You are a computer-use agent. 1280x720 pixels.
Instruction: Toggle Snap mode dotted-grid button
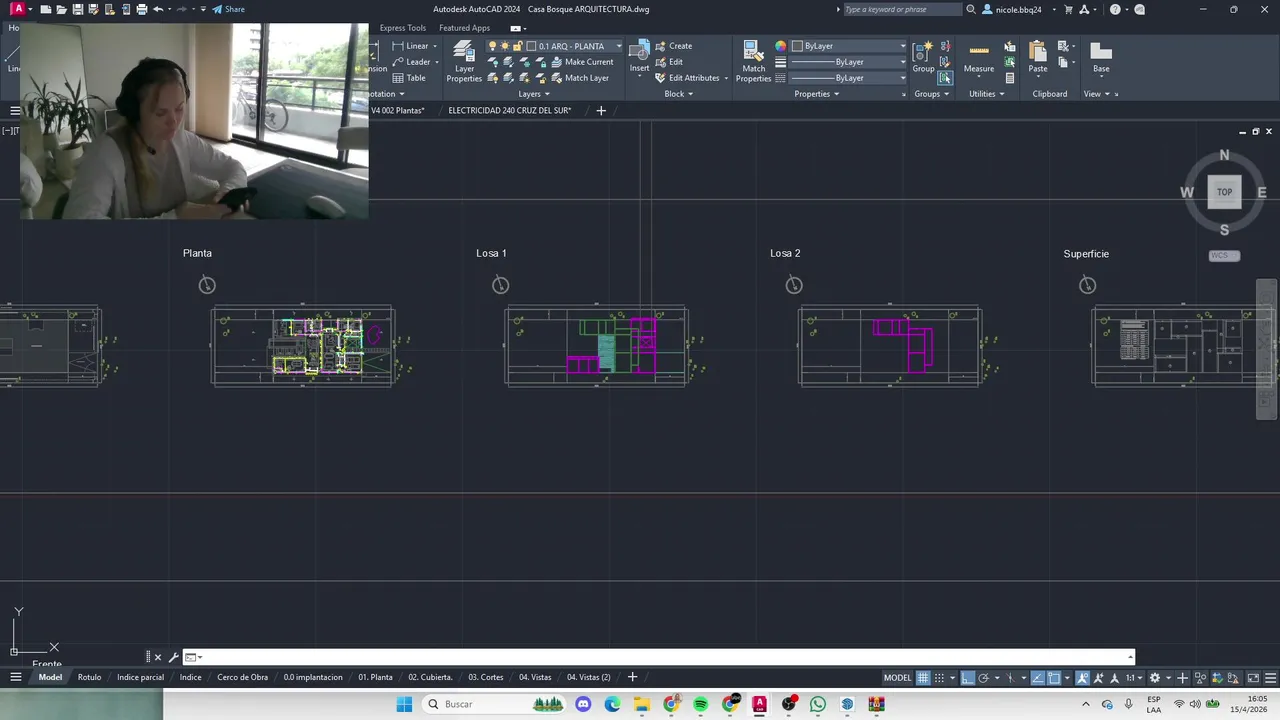click(939, 678)
